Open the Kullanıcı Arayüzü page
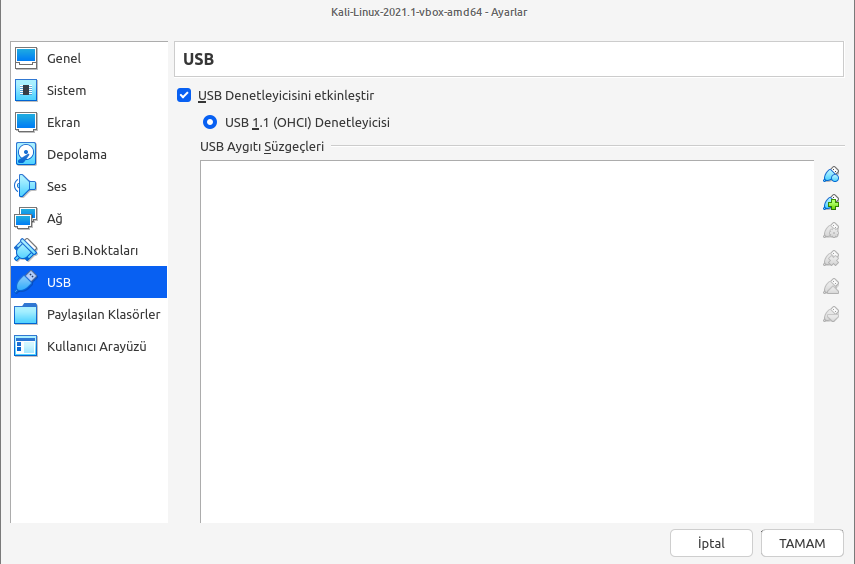 97,346
